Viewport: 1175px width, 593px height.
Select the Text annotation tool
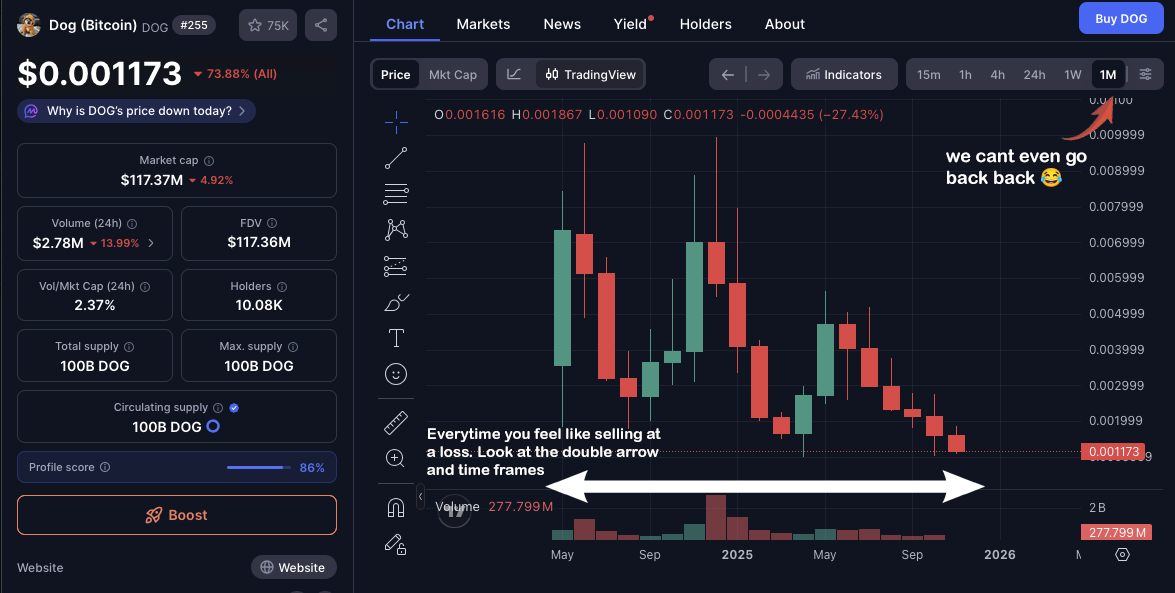[396, 338]
